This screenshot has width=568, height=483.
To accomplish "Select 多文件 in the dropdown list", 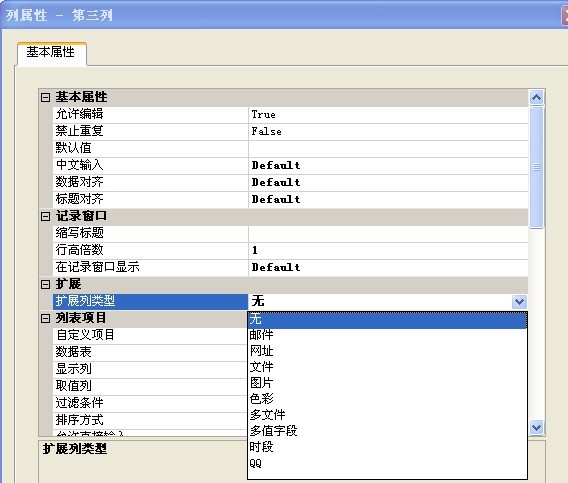I will pos(387,414).
